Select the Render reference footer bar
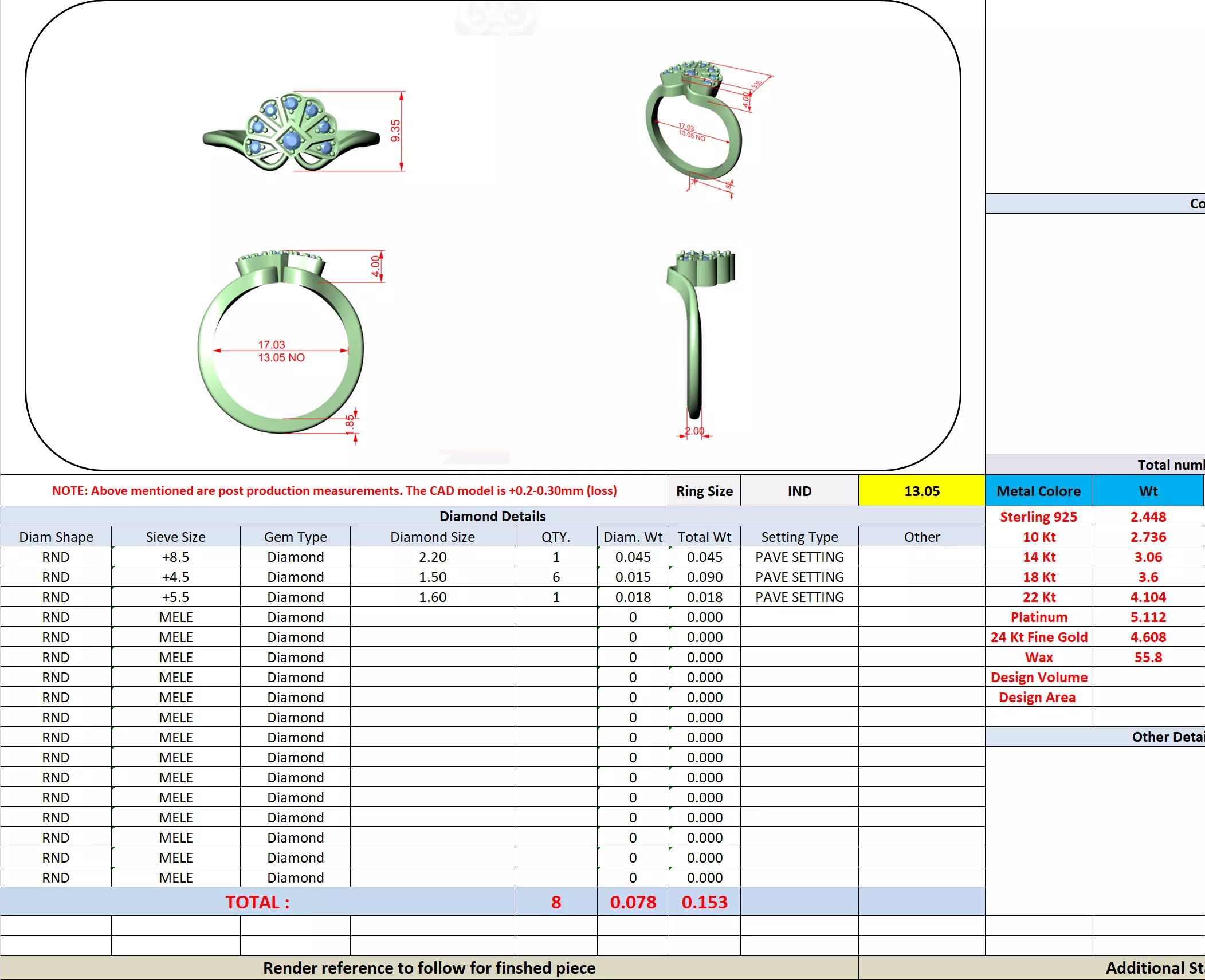The image size is (1205, 980). point(429,968)
